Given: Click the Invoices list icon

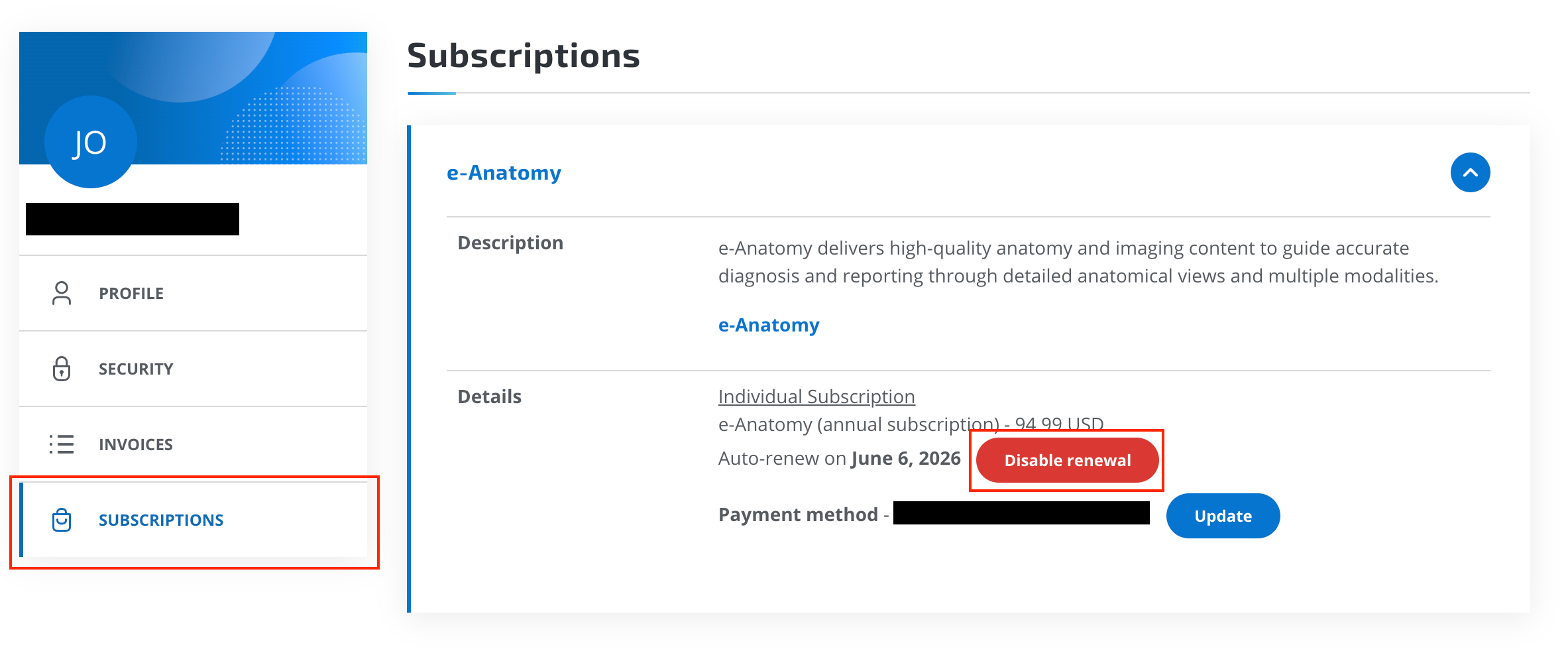Looking at the screenshot, I should pos(62,444).
